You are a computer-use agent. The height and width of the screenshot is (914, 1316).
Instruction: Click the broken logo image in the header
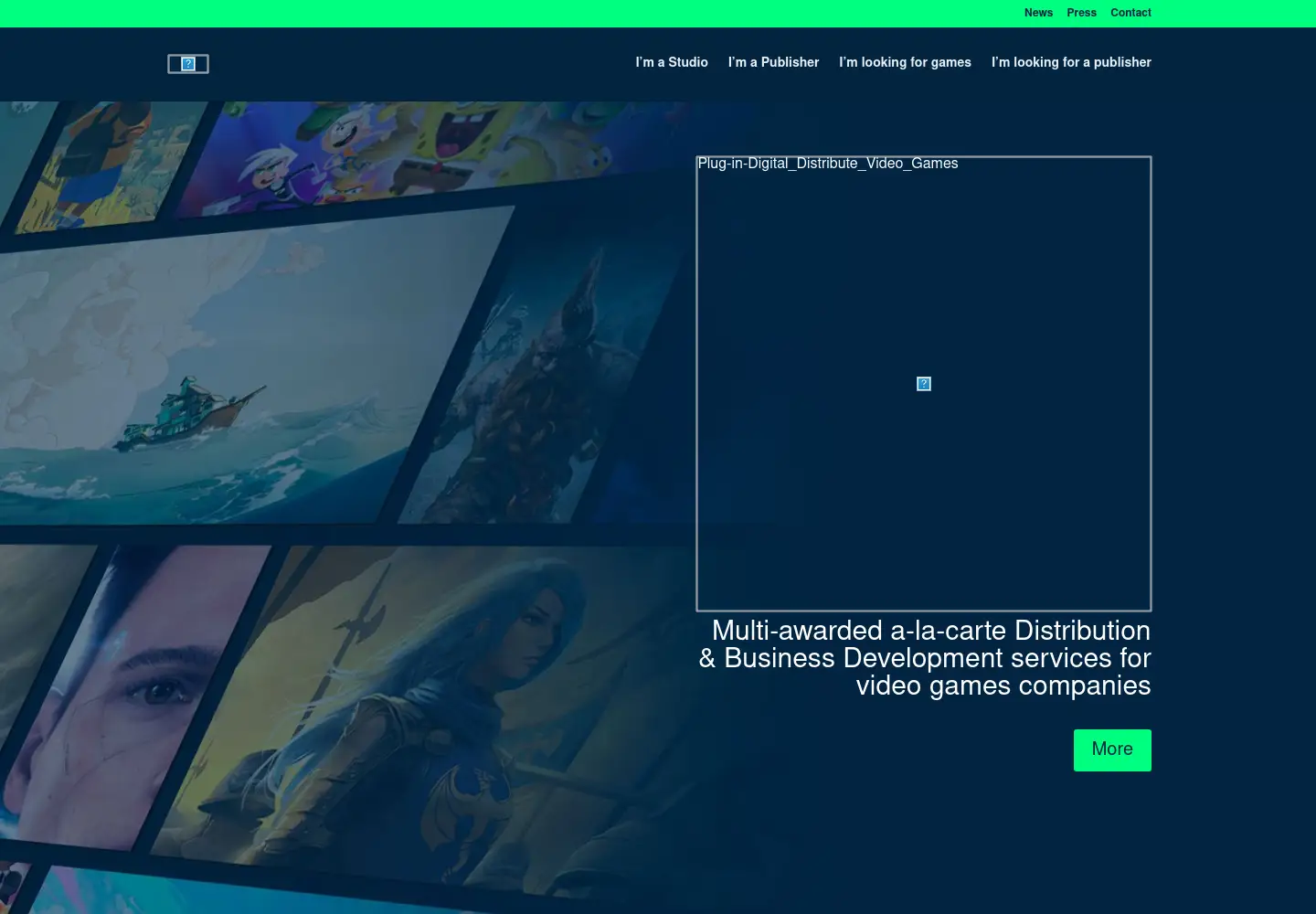(x=188, y=64)
